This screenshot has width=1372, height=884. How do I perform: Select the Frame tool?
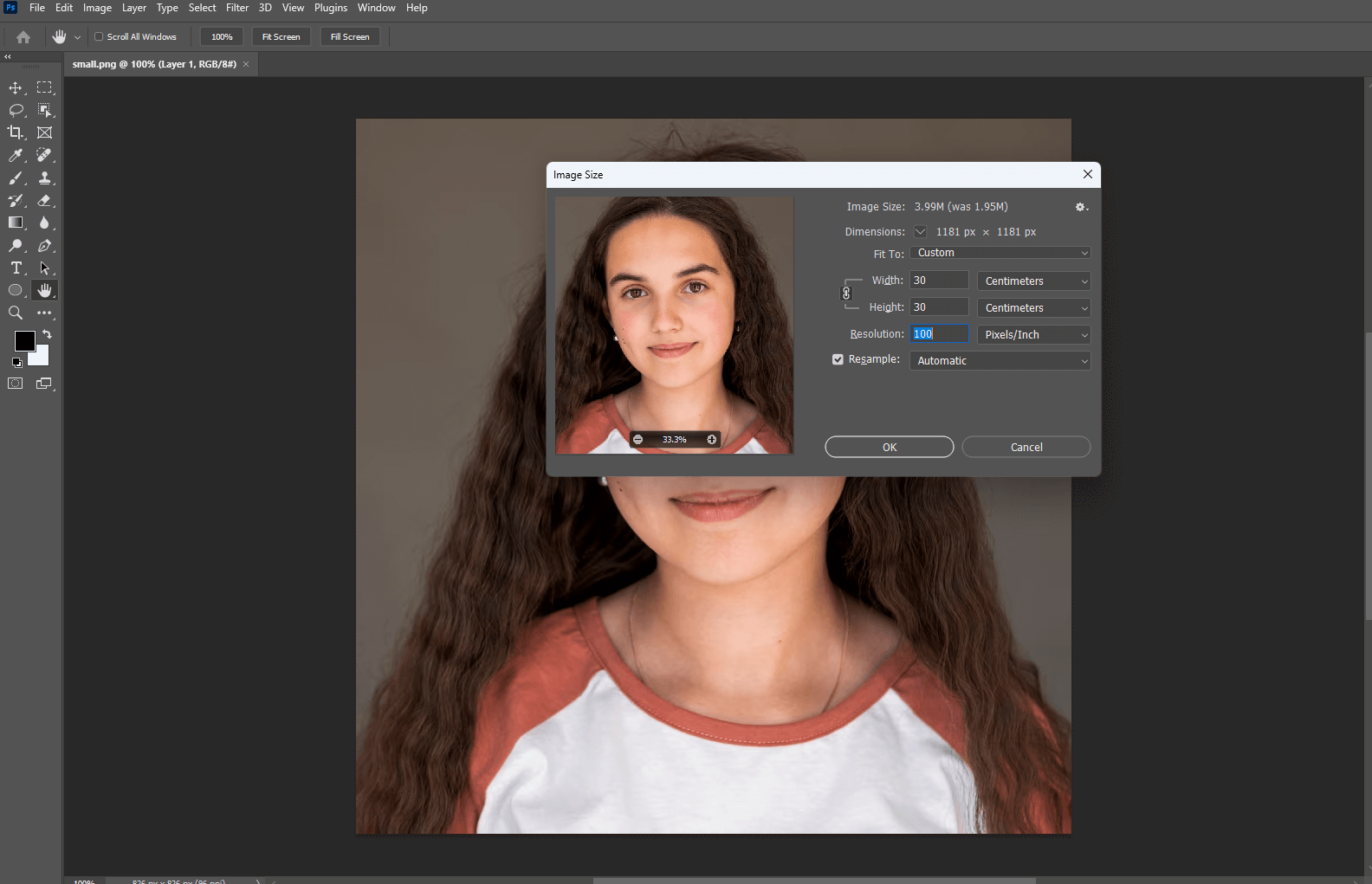pyautogui.click(x=44, y=133)
